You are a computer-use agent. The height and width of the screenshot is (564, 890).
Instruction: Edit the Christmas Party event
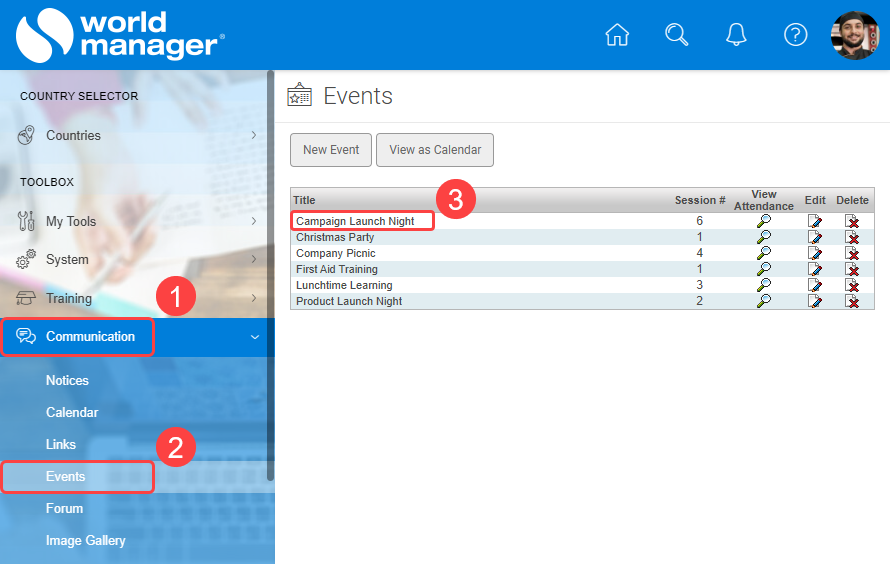tap(815, 237)
